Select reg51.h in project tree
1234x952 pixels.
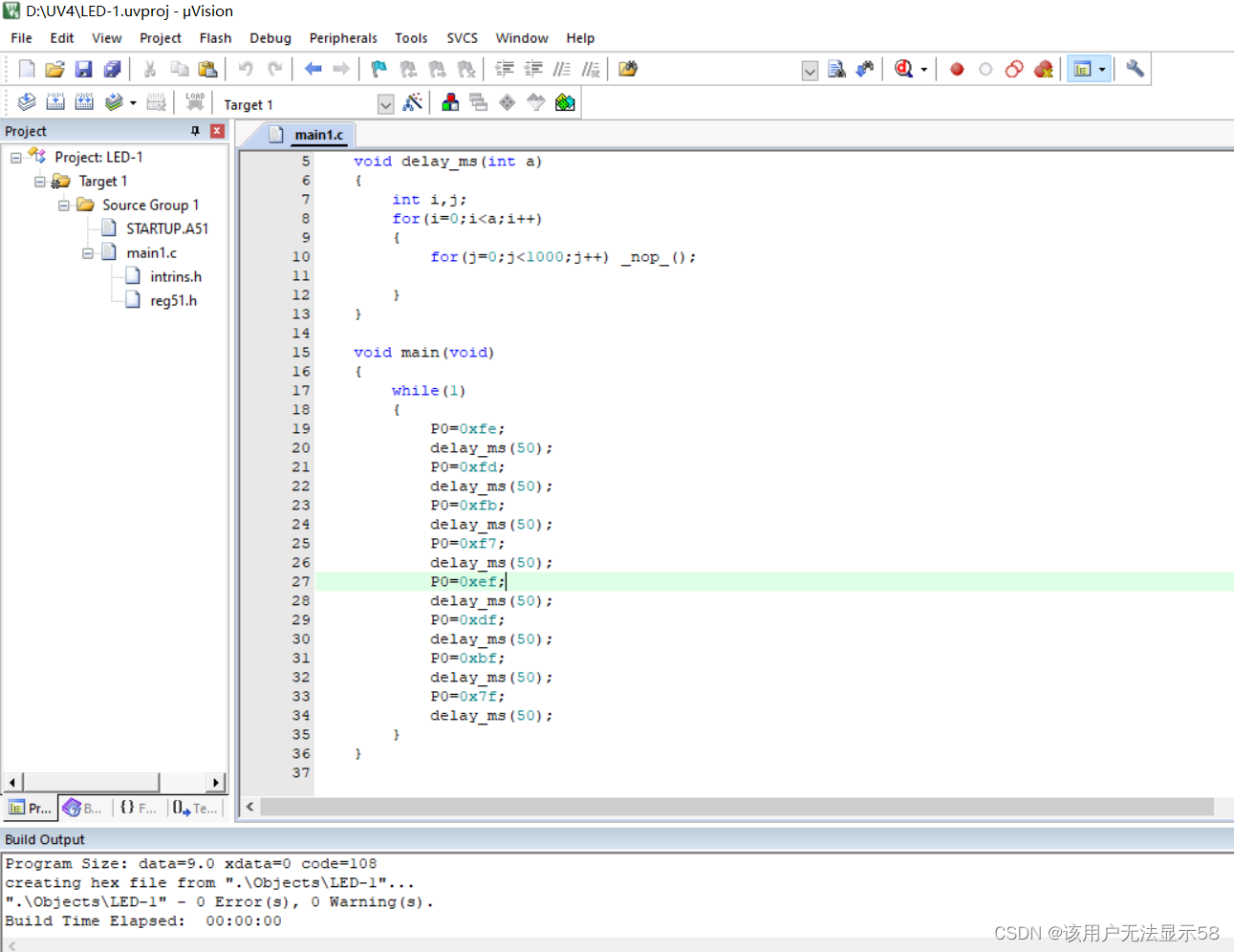pyautogui.click(x=173, y=300)
